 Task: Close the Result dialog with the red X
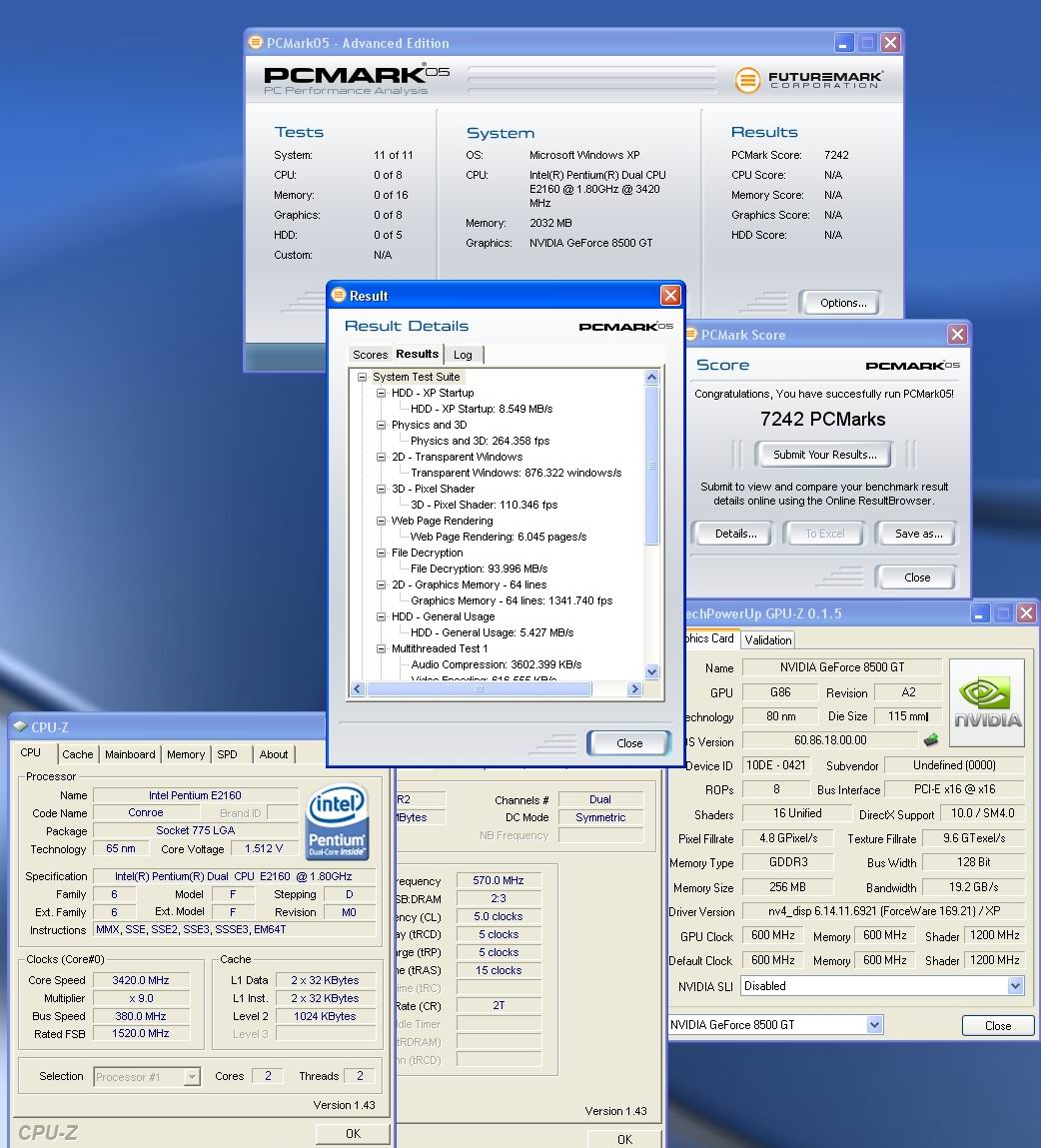(x=669, y=295)
